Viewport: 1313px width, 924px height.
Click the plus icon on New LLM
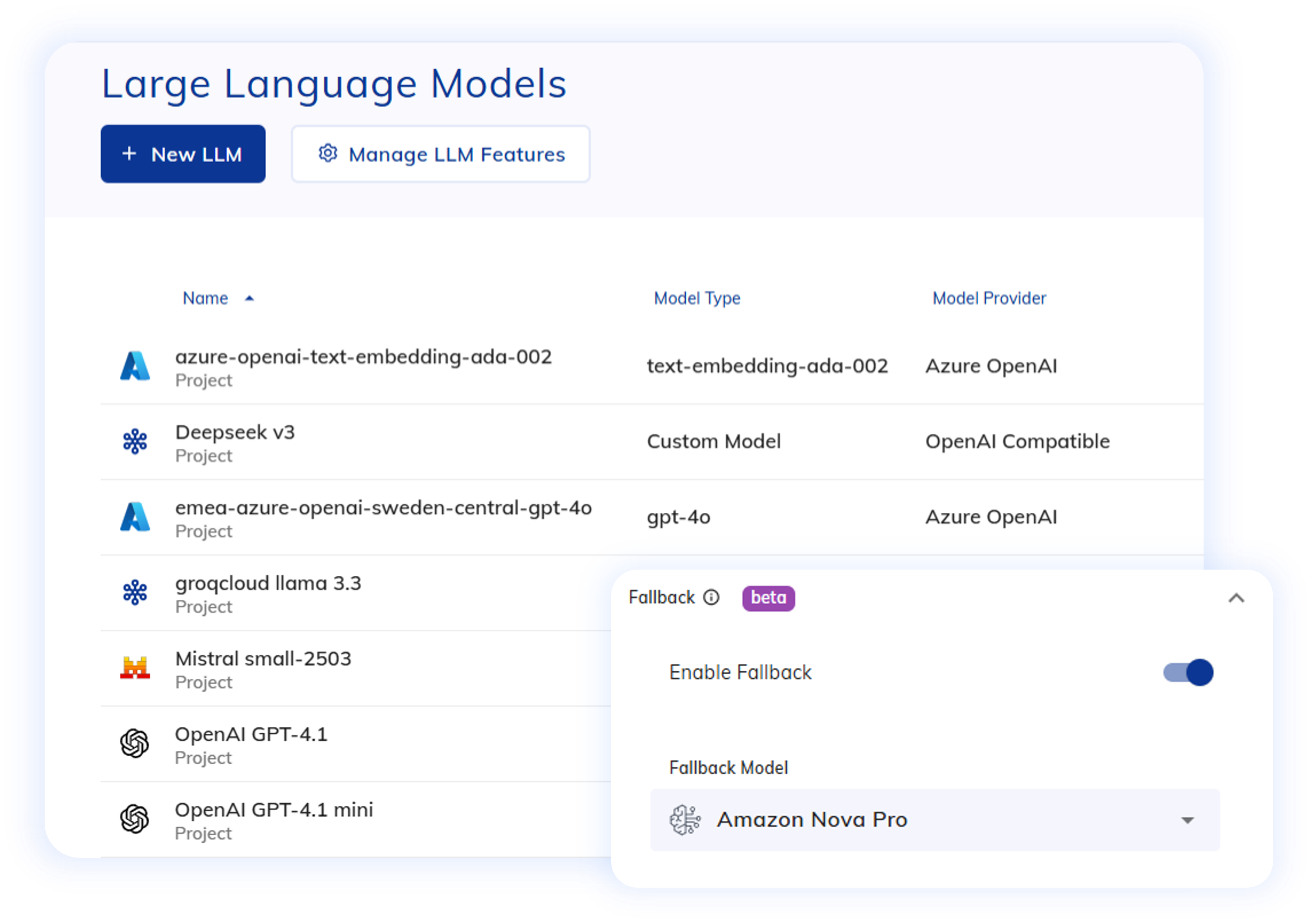[x=129, y=154]
